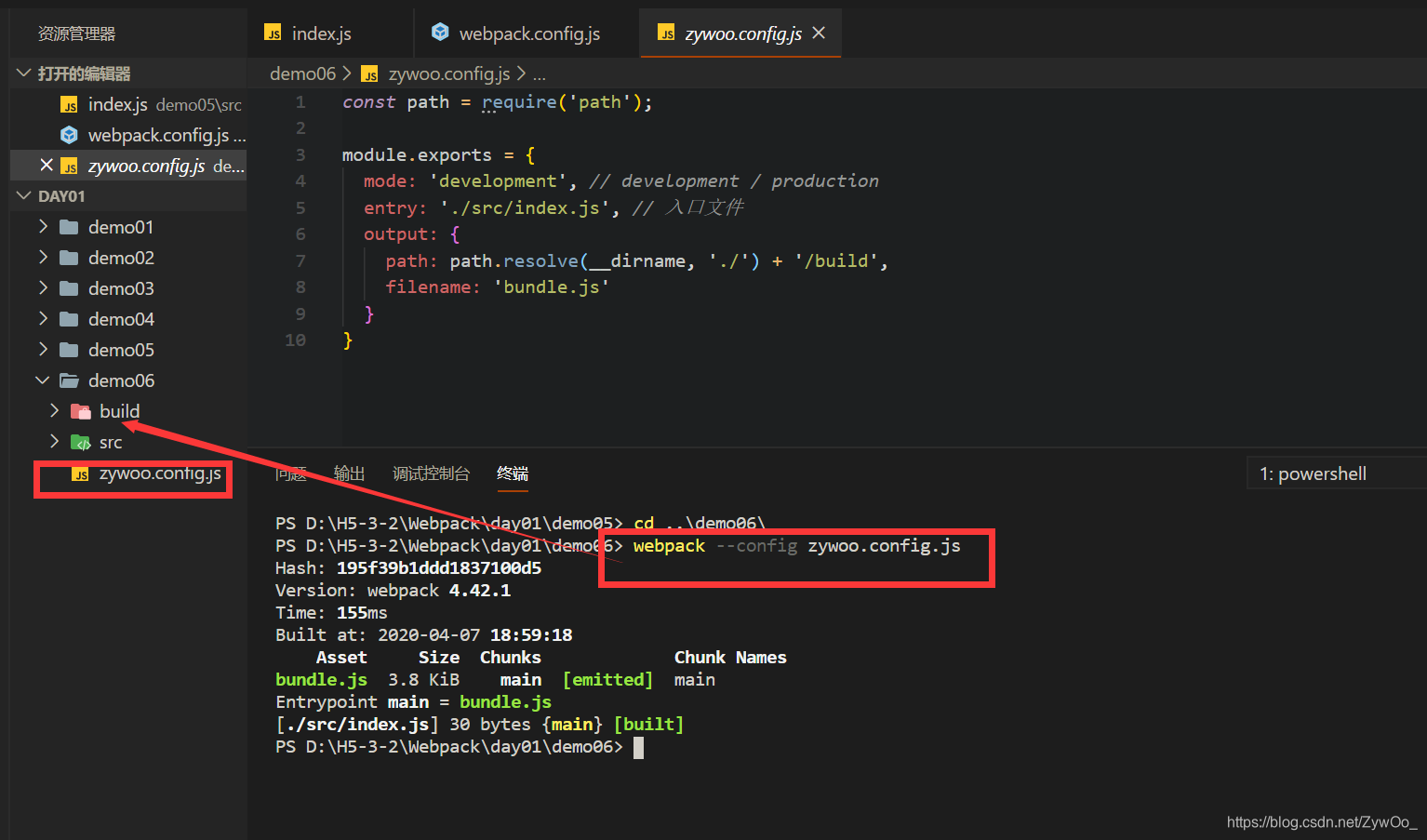1427x840 pixels.
Task: Click the demo02 folder icon
Action: pyautogui.click(x=69, y=258)
